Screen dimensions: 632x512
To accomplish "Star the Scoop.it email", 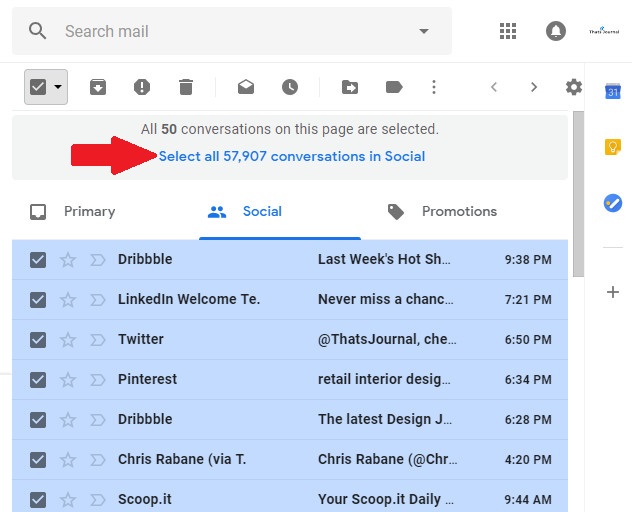I will pos(68,500).
